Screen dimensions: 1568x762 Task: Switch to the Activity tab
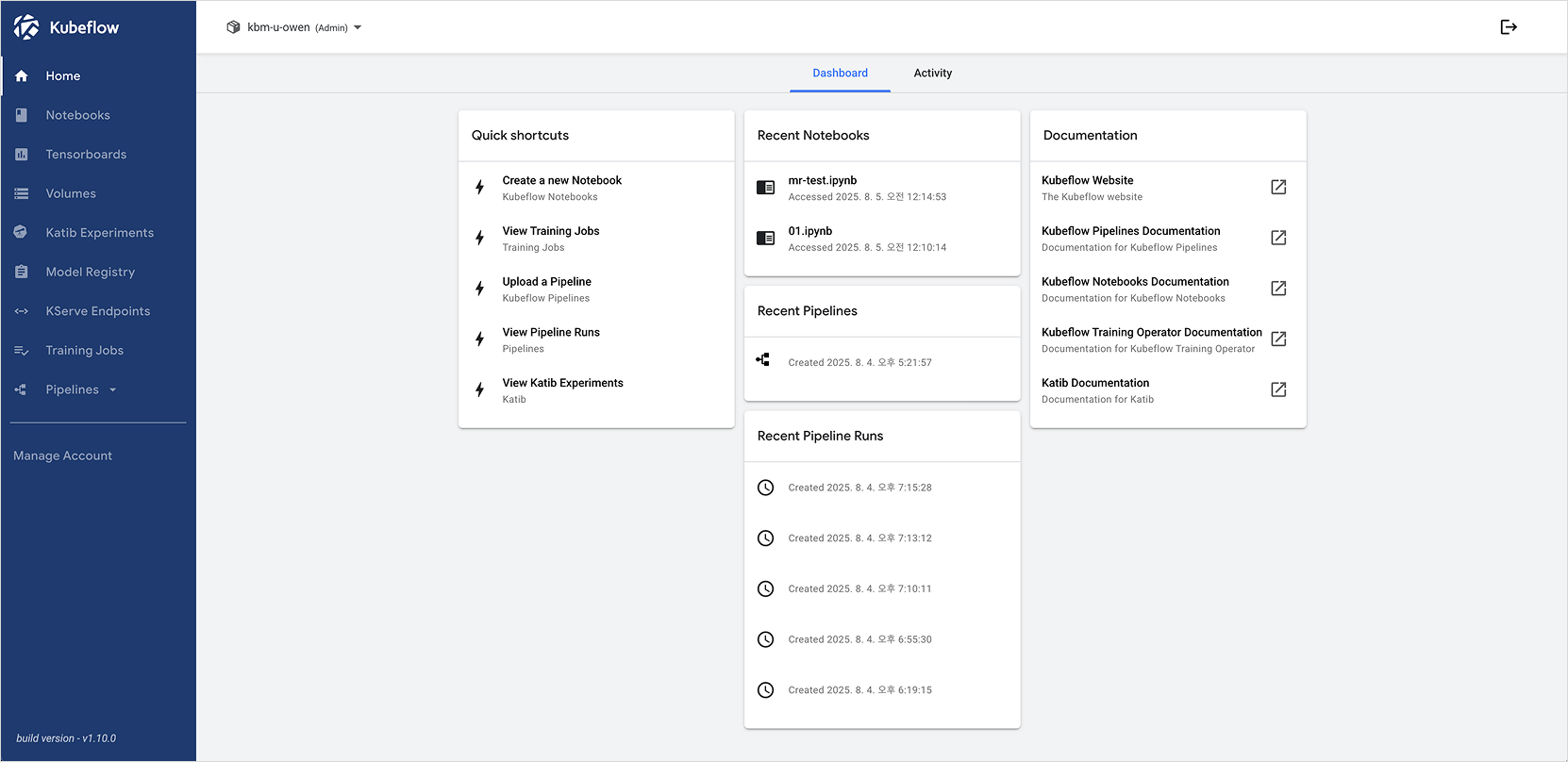click(933, 74)
